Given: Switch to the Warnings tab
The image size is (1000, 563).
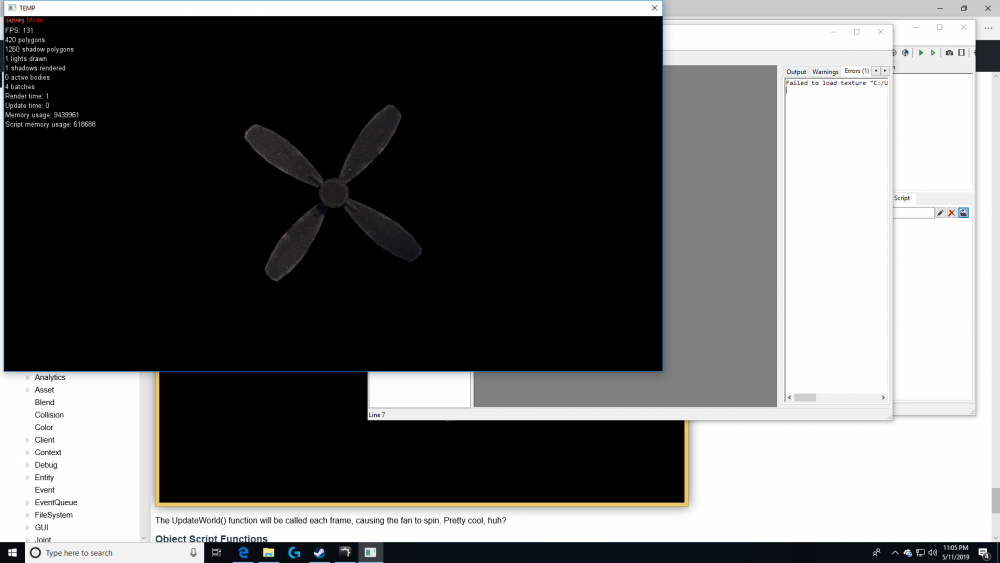Looking at the screenshot, I should 825,72.
